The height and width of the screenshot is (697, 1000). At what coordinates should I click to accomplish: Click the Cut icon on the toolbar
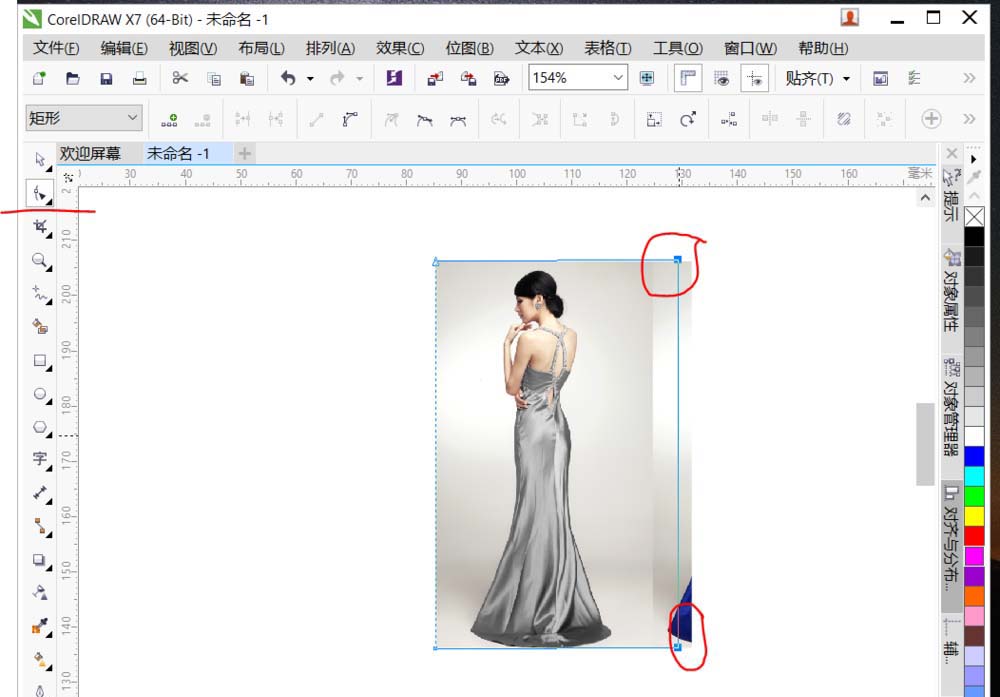[181, 77]
